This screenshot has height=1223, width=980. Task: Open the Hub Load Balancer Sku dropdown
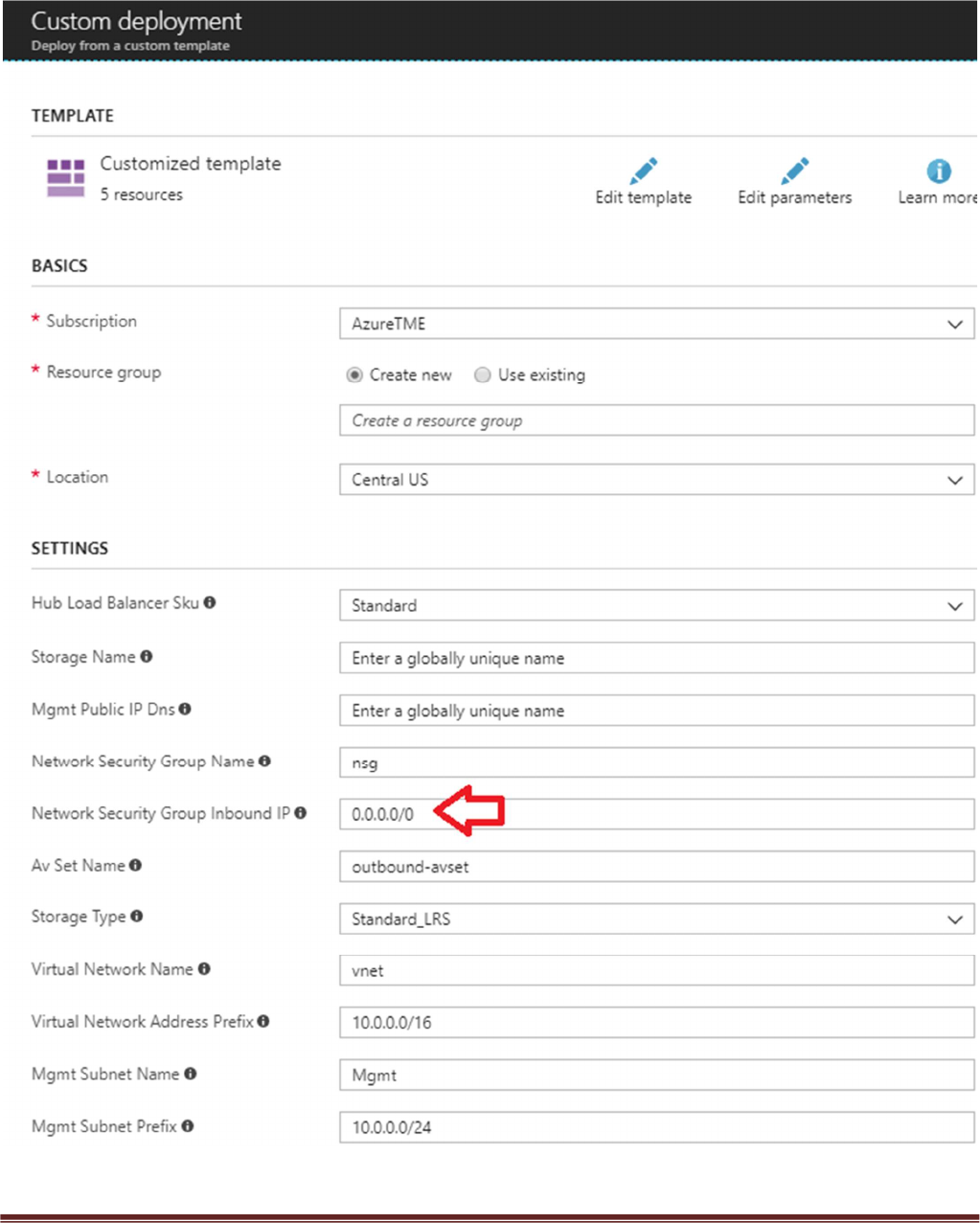coord(656,605)
